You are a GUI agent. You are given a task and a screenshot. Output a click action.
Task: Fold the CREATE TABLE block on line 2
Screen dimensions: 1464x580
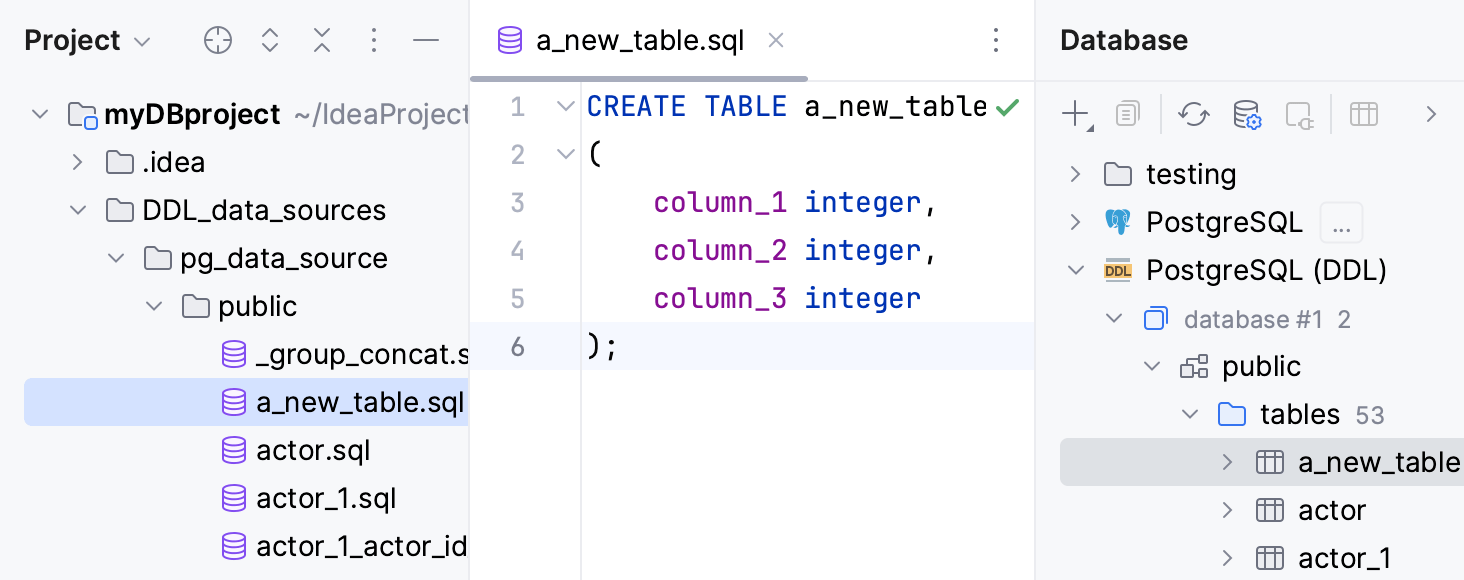565,154
